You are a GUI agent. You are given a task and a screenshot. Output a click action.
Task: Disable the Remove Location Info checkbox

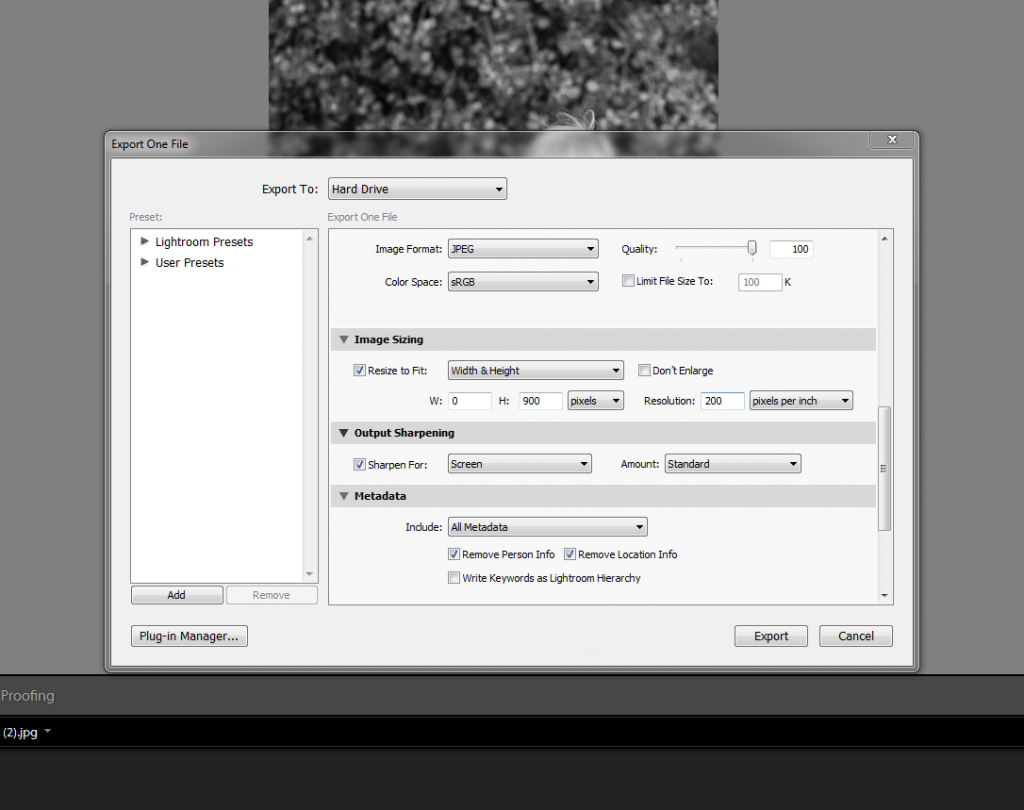[570, 554]
